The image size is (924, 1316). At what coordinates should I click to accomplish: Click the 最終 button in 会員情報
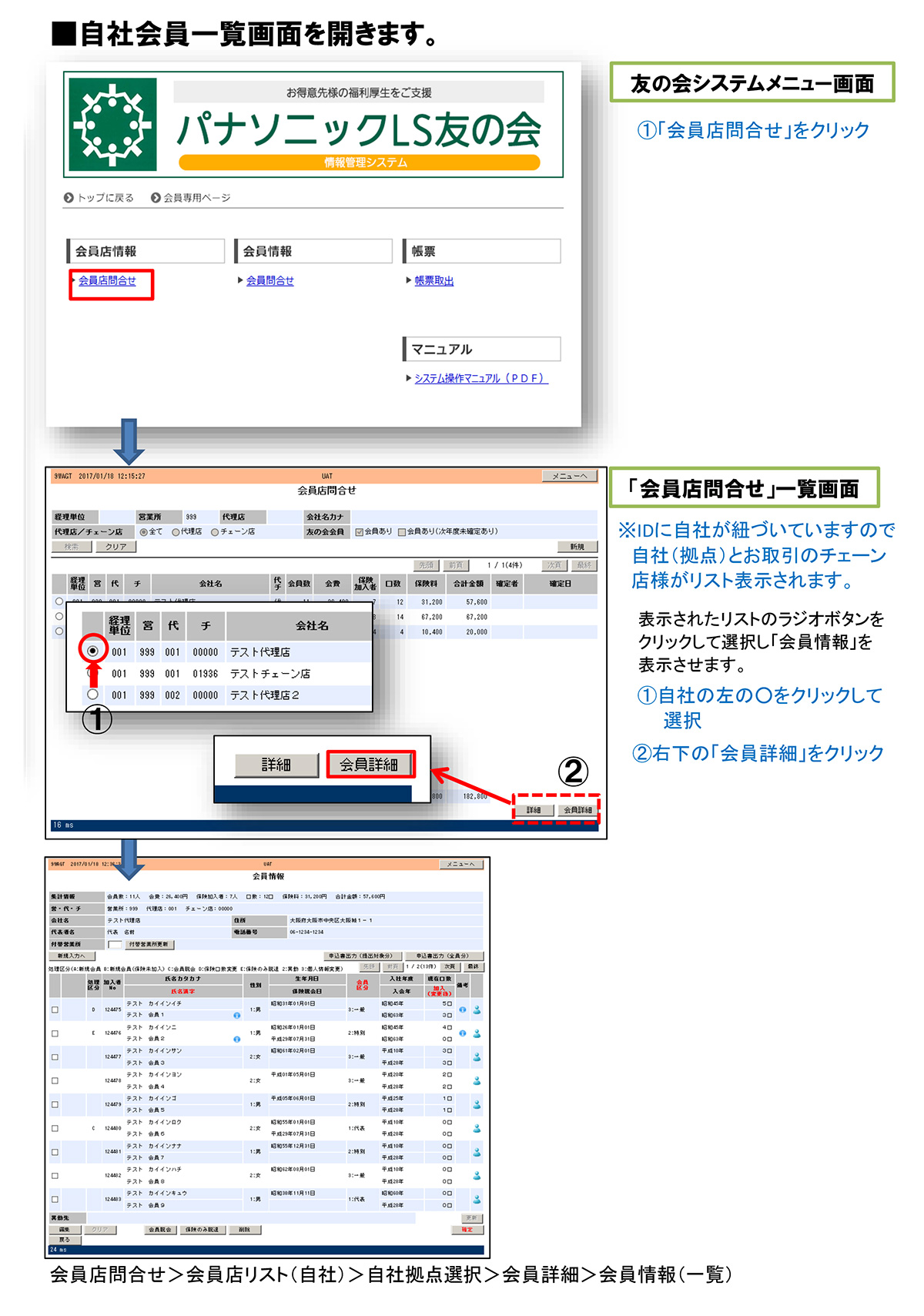(473, 966)
